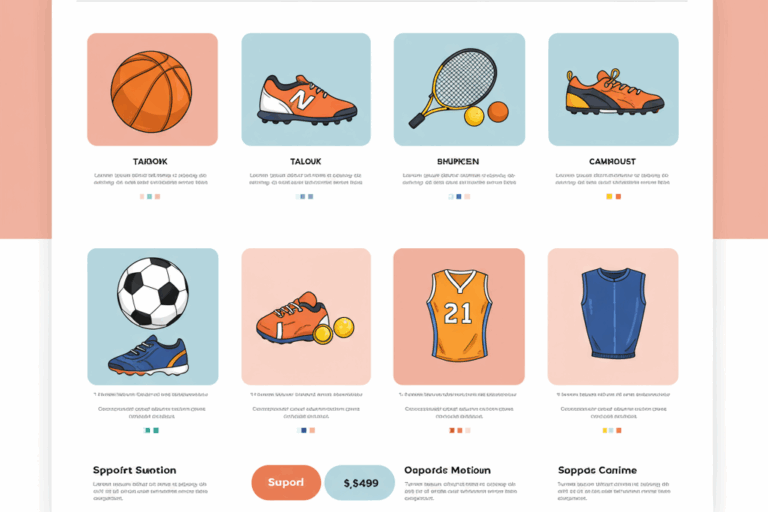The height and width of the screenshot is (512, 768).
Task: Open the TALOUK product title link
Action: [x=306, y=161]
